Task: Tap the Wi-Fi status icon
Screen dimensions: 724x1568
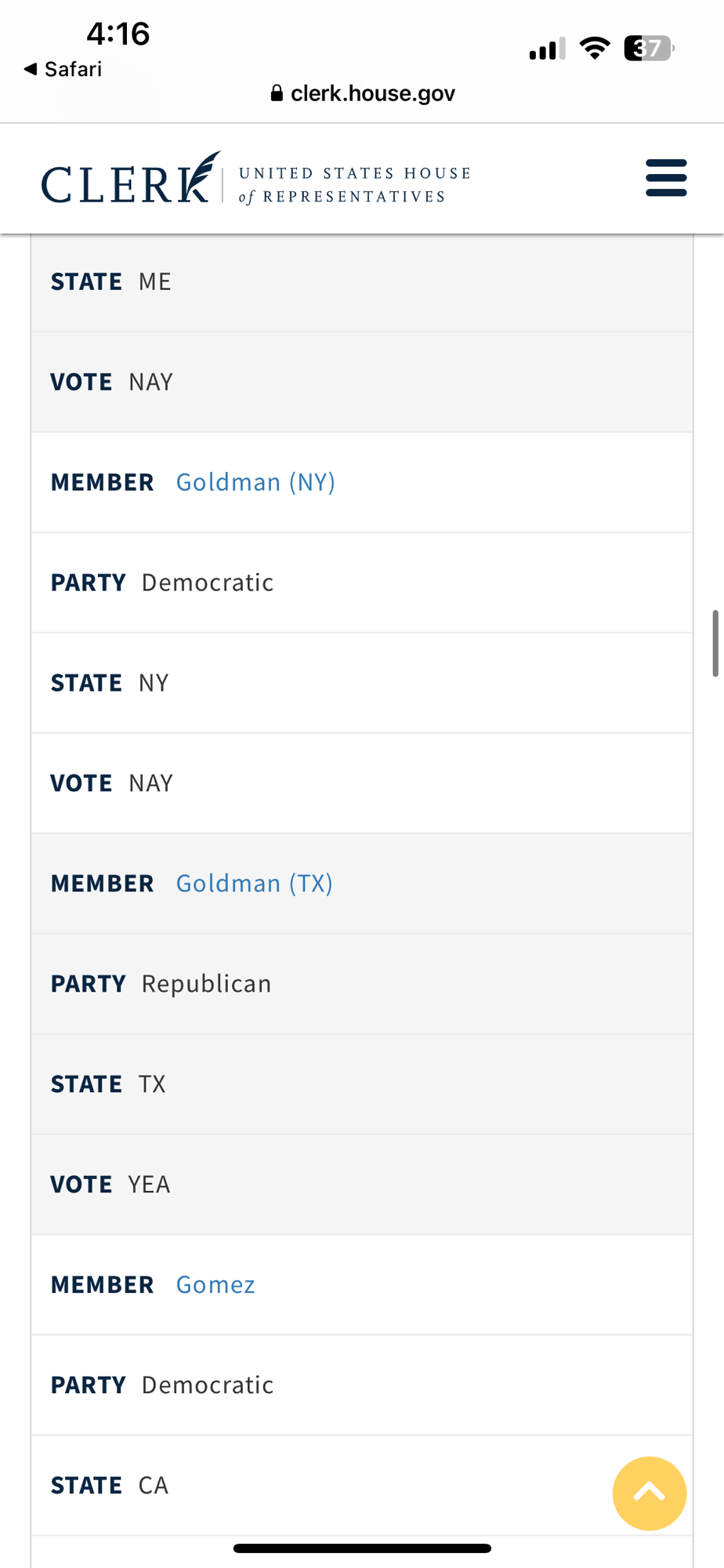Action: click(x=595, y=49)
